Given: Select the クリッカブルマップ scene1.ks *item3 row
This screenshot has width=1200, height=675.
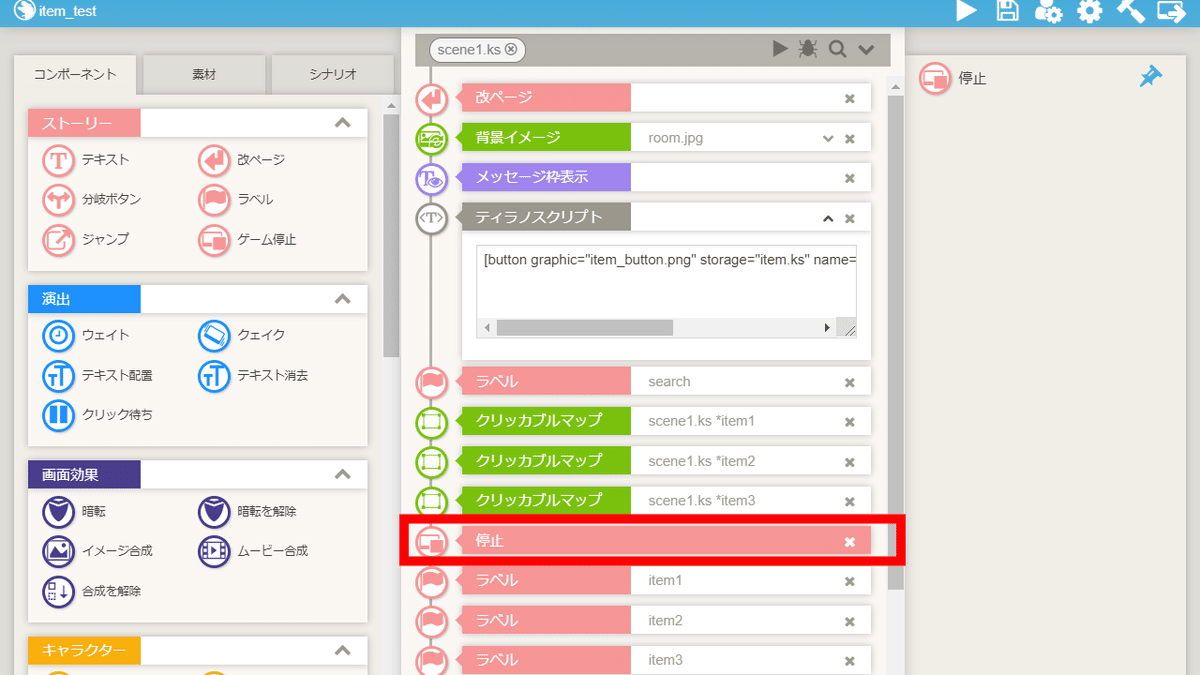Looking at the screenshot, I should pos(666,500).
